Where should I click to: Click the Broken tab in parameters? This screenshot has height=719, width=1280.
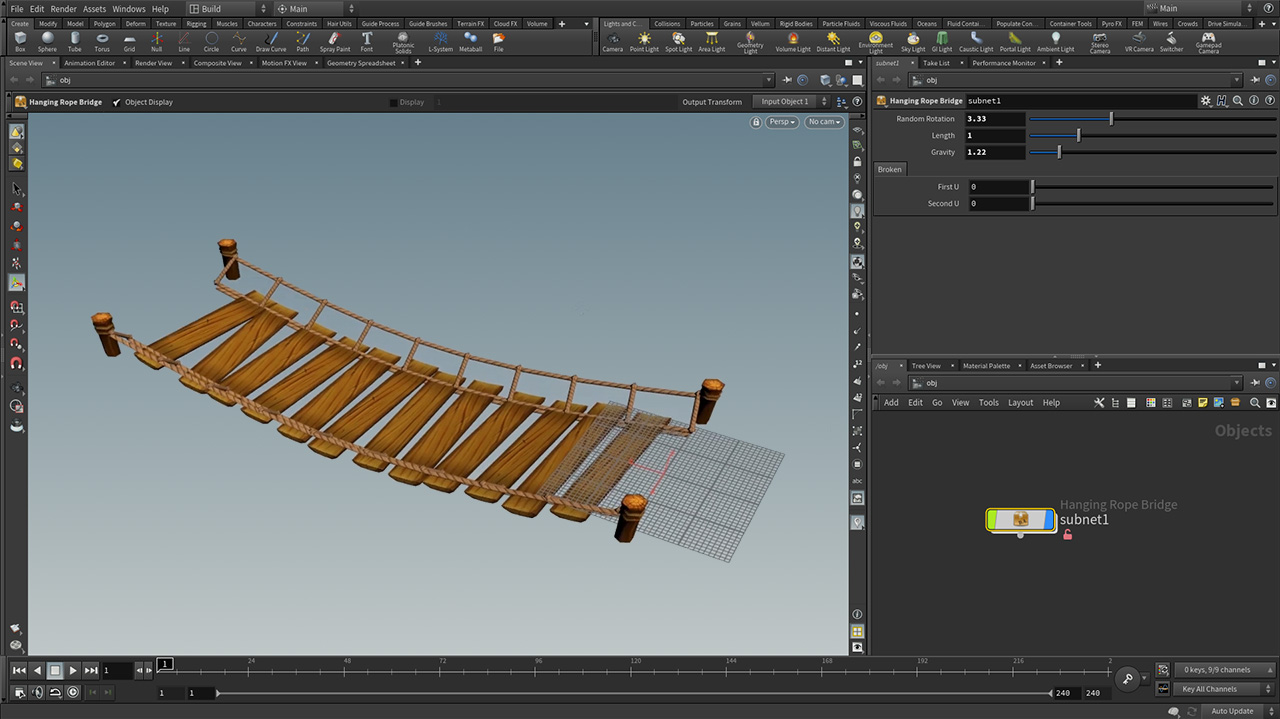click(889, 169)
